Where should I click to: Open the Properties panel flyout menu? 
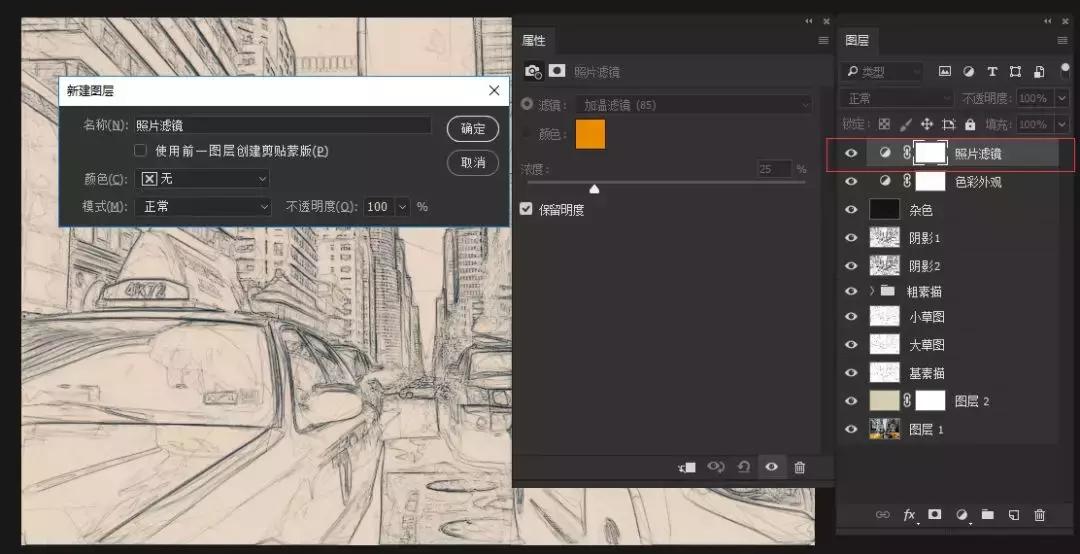click(x=823, y=41)
